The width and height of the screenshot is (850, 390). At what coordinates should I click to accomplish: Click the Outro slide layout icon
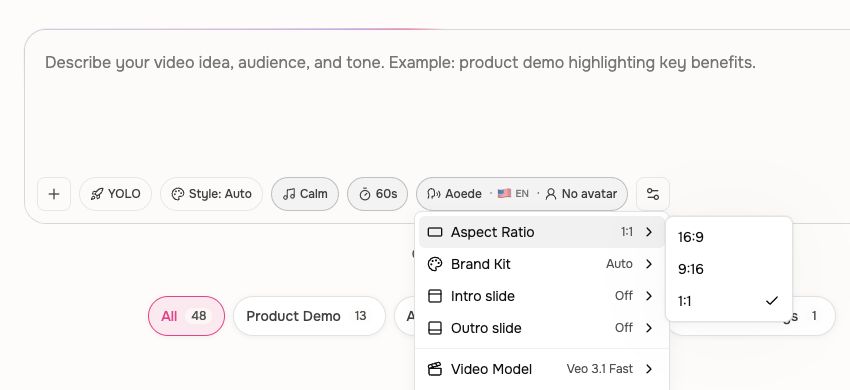(435, 328)
